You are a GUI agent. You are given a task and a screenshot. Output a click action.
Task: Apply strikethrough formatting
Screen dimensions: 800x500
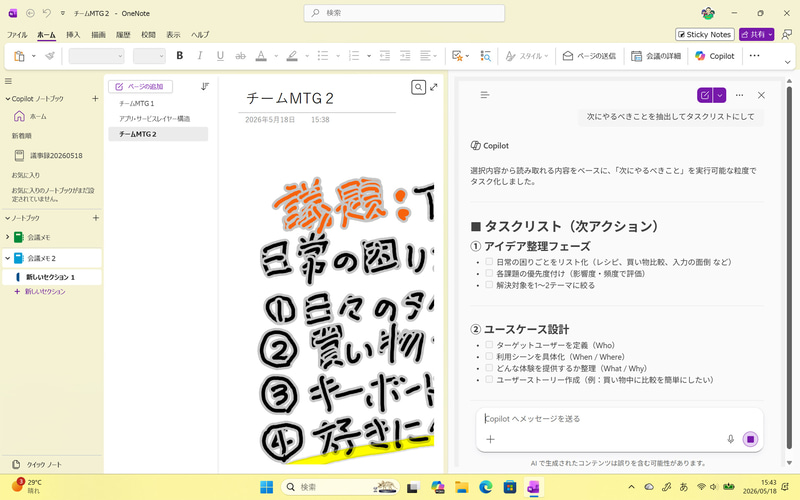coord(240,56)
